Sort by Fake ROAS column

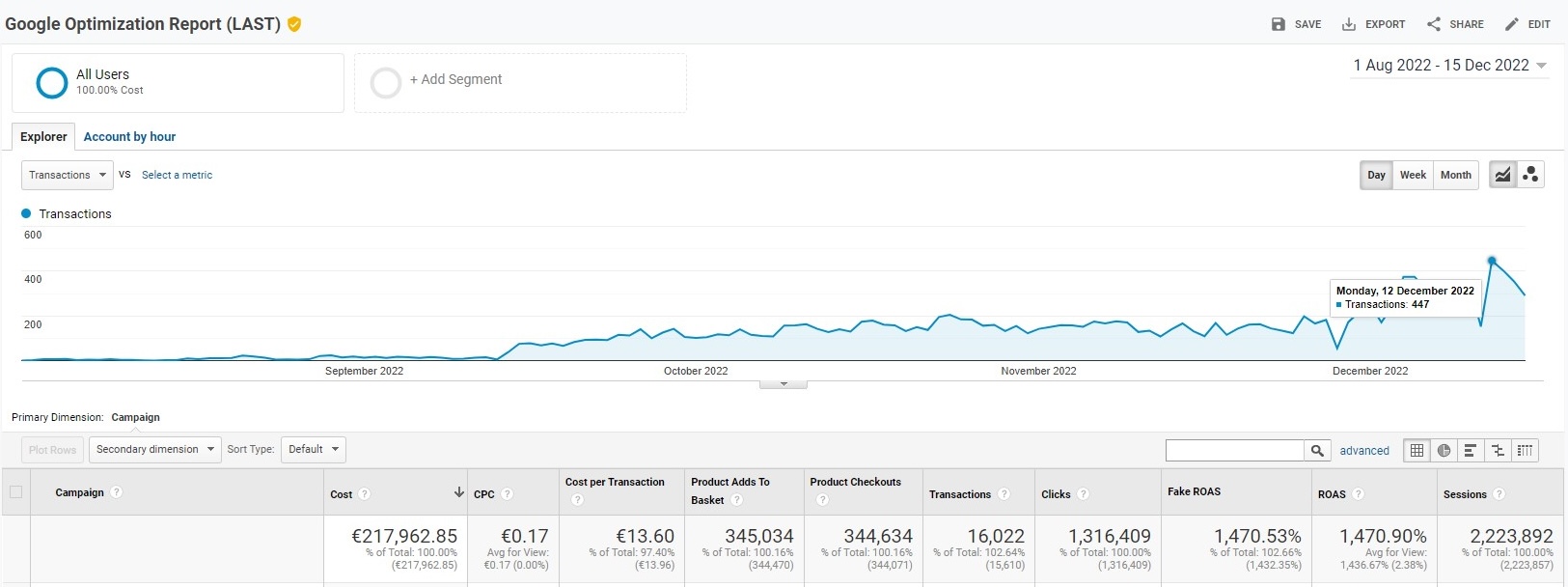click(x=1194, y=491)
